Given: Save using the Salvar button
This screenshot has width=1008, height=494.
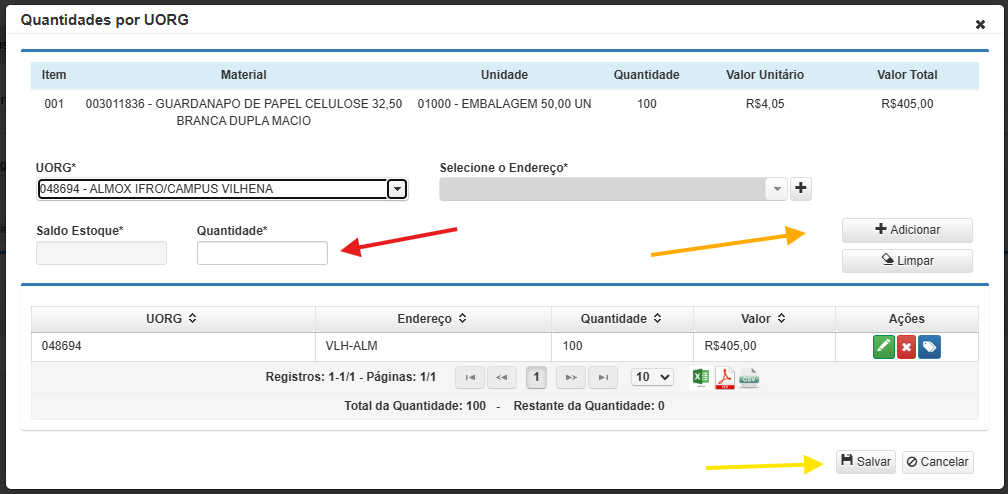Looking at the screenshot, I should [x=866, y=461].
